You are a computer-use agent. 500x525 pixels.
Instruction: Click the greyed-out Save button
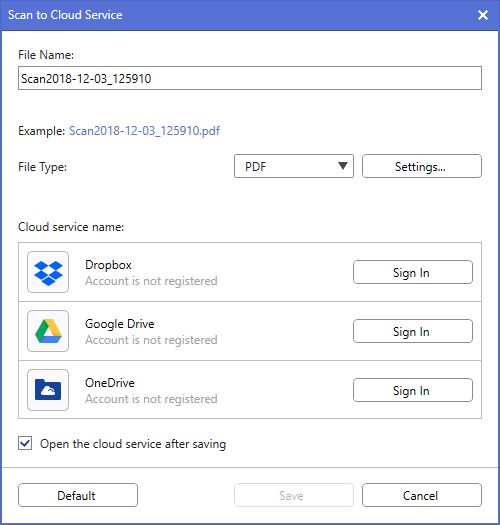click(294, 495)
